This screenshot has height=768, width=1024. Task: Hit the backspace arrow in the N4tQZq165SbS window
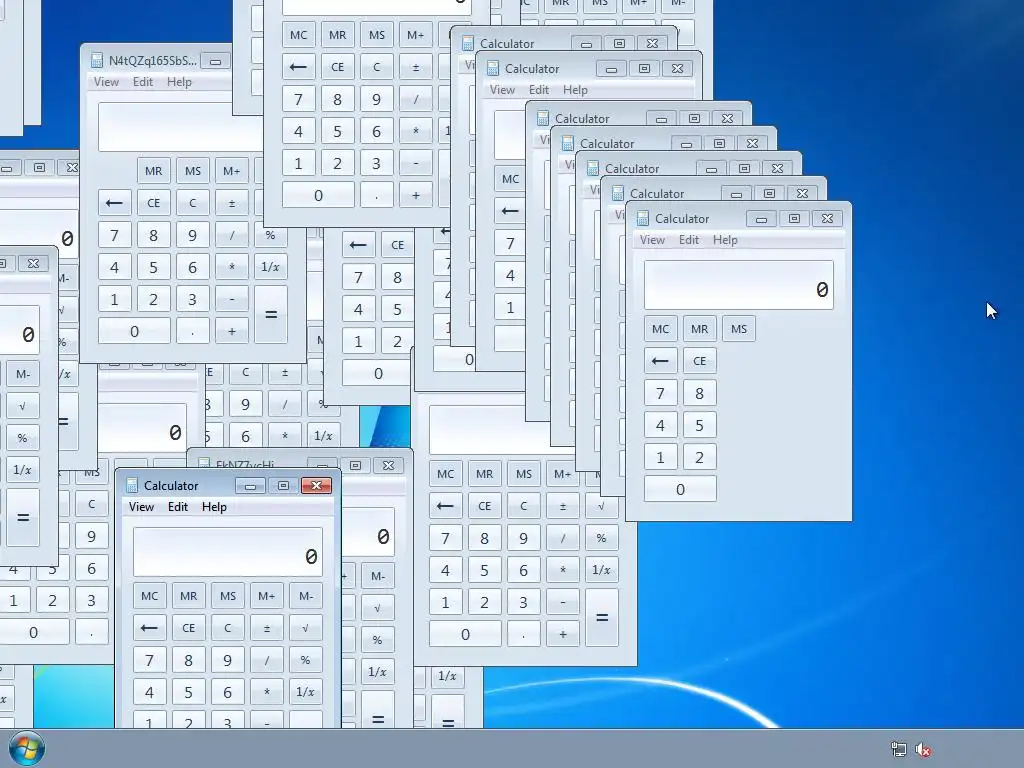(114, 203)
